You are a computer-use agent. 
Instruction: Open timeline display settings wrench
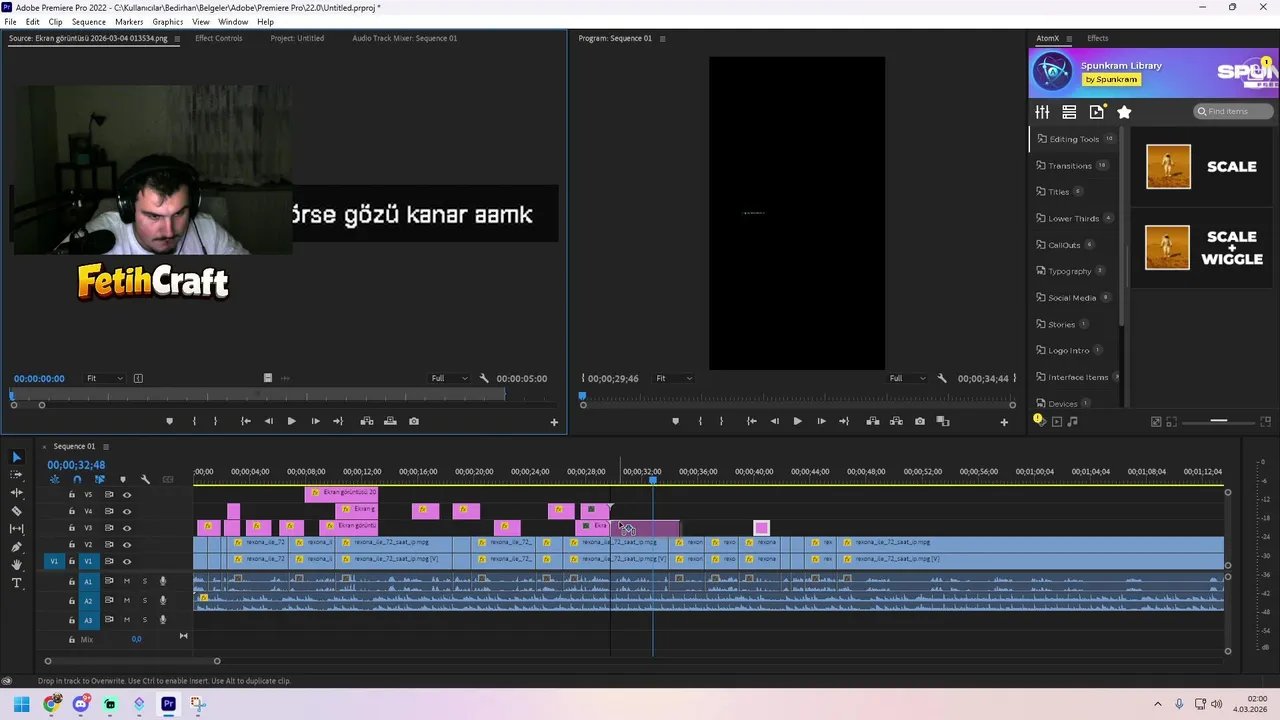click(x=145, y=480)
